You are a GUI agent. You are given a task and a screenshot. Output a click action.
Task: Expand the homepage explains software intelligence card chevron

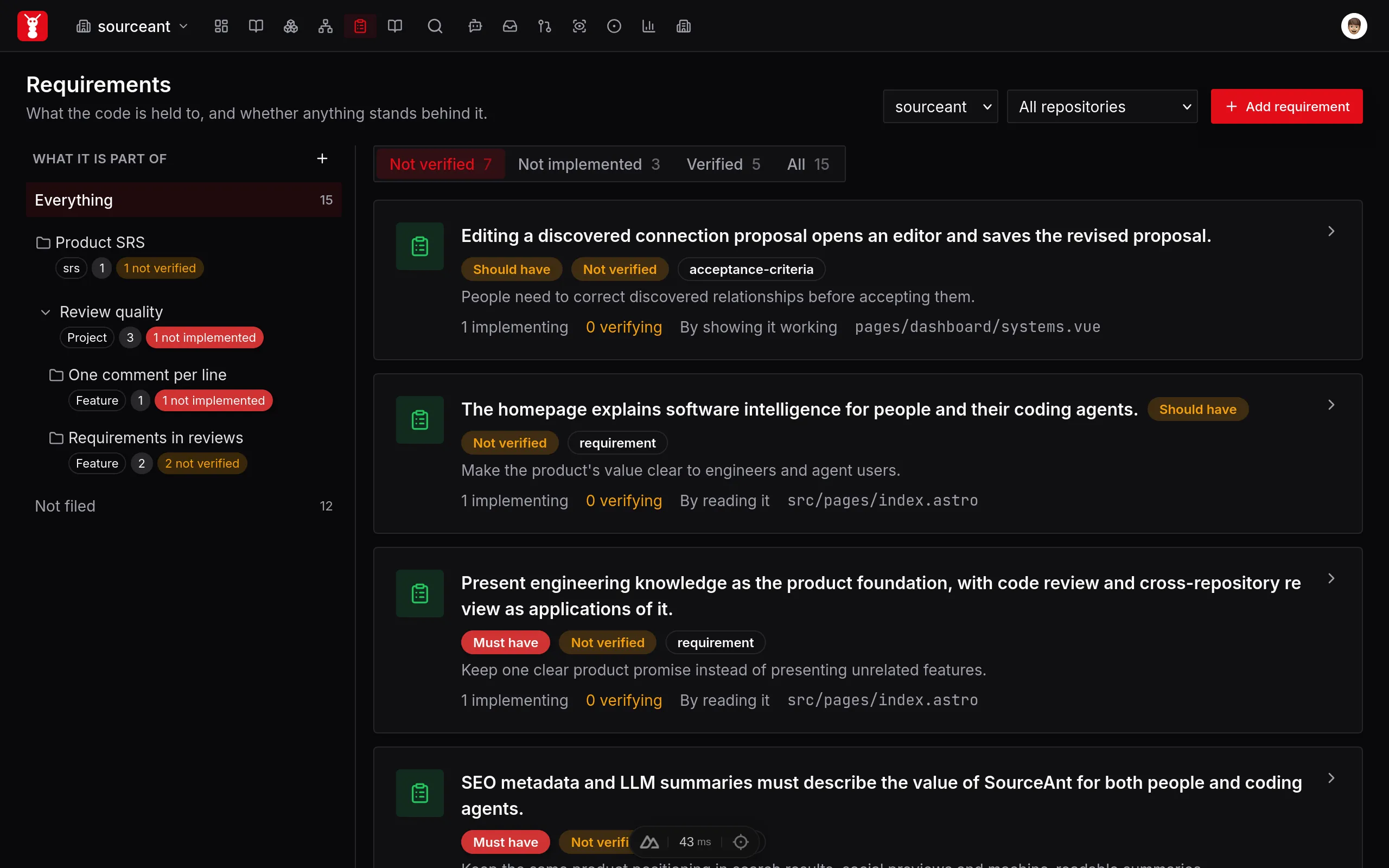1331,405
